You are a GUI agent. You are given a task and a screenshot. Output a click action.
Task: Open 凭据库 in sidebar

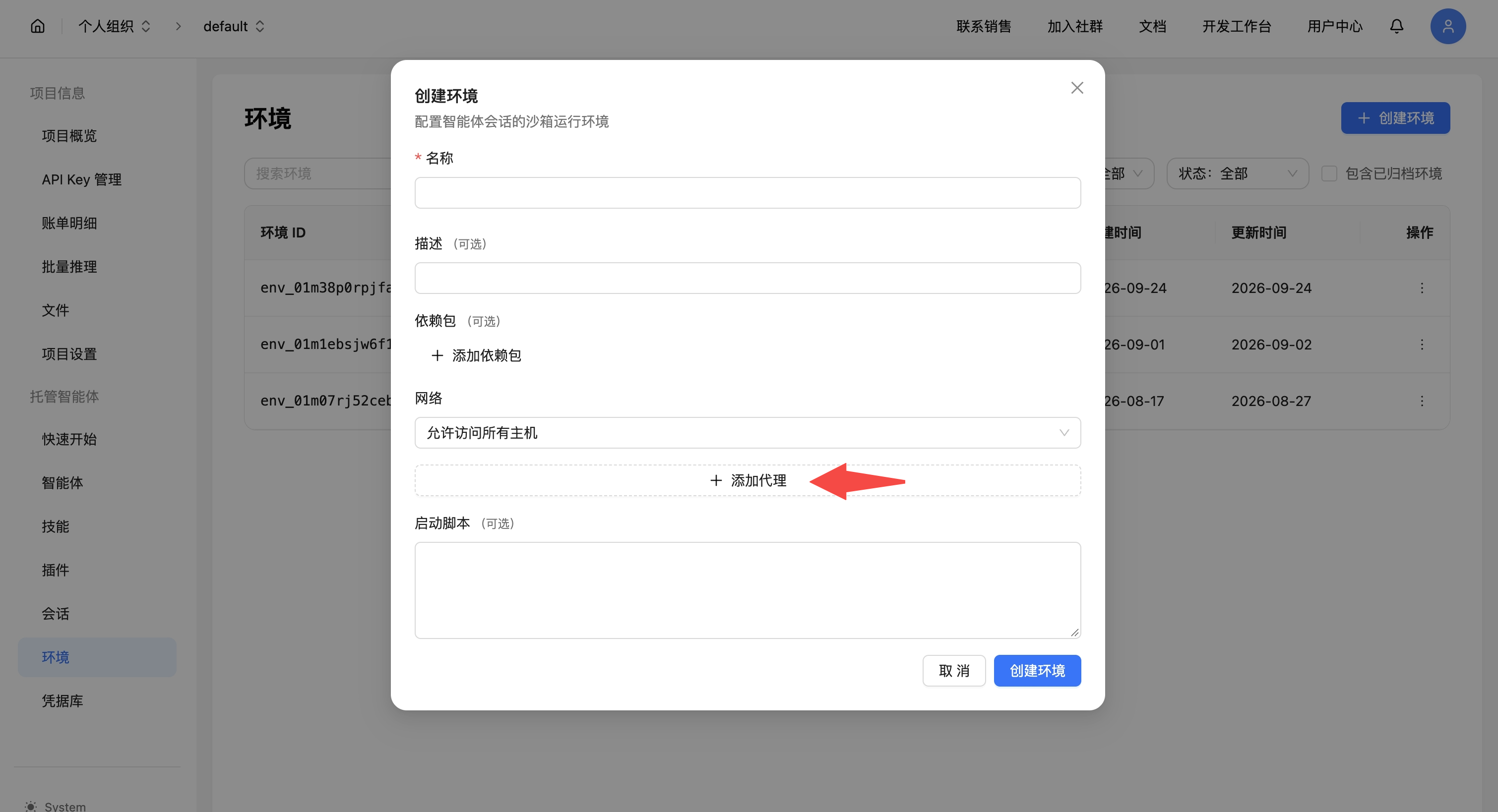(62, 701)
